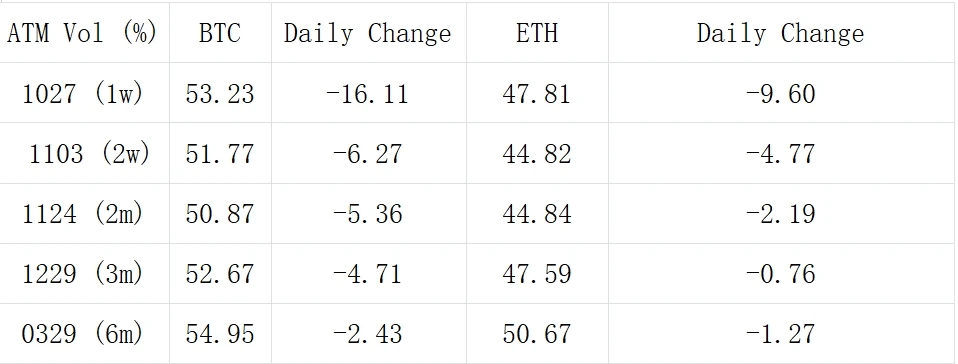Viewport: 958px width, 364px height.
Task: Select the 1124 (2m) expiry cell
Action: [x=82, y=213]
